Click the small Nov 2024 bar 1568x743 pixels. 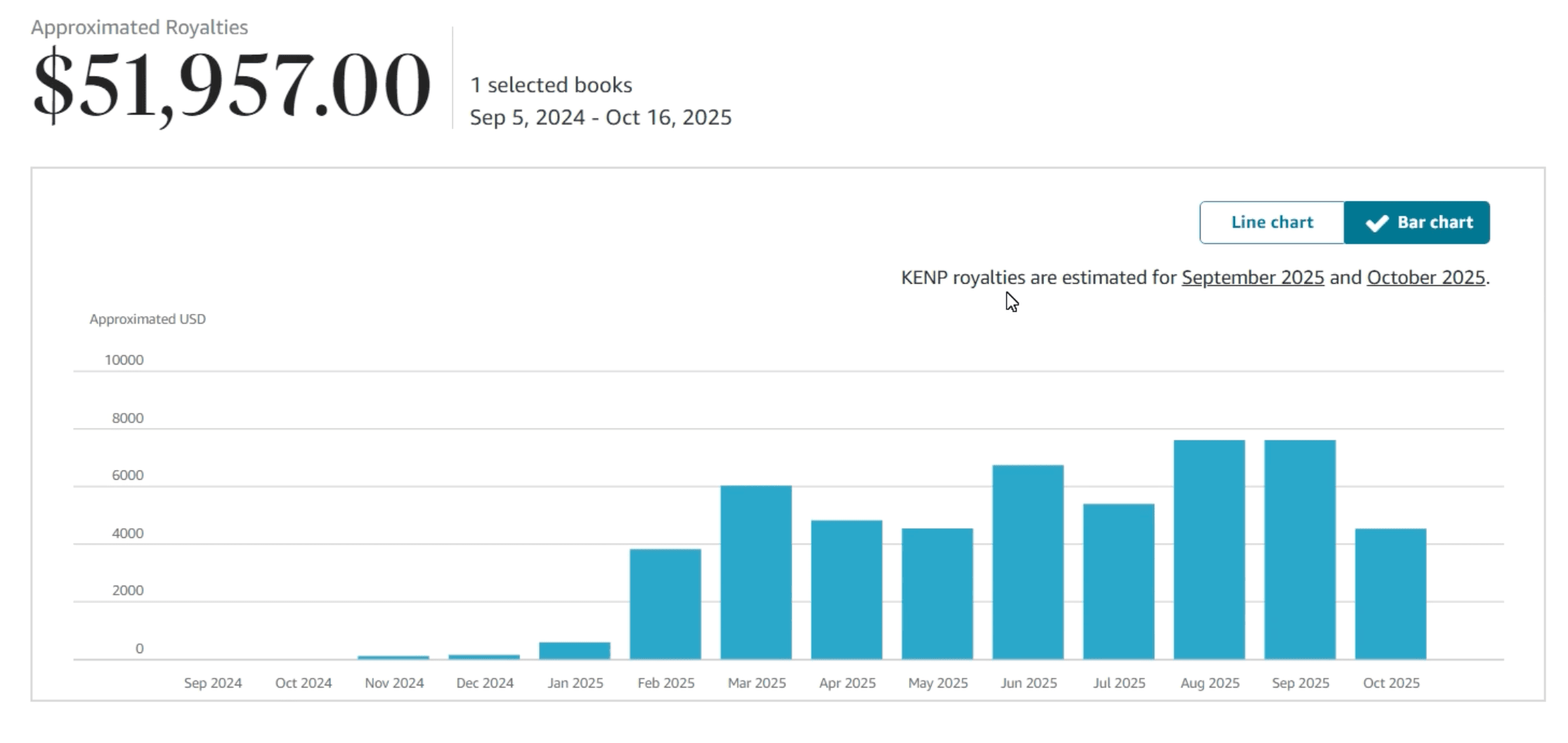pos(393,658)
